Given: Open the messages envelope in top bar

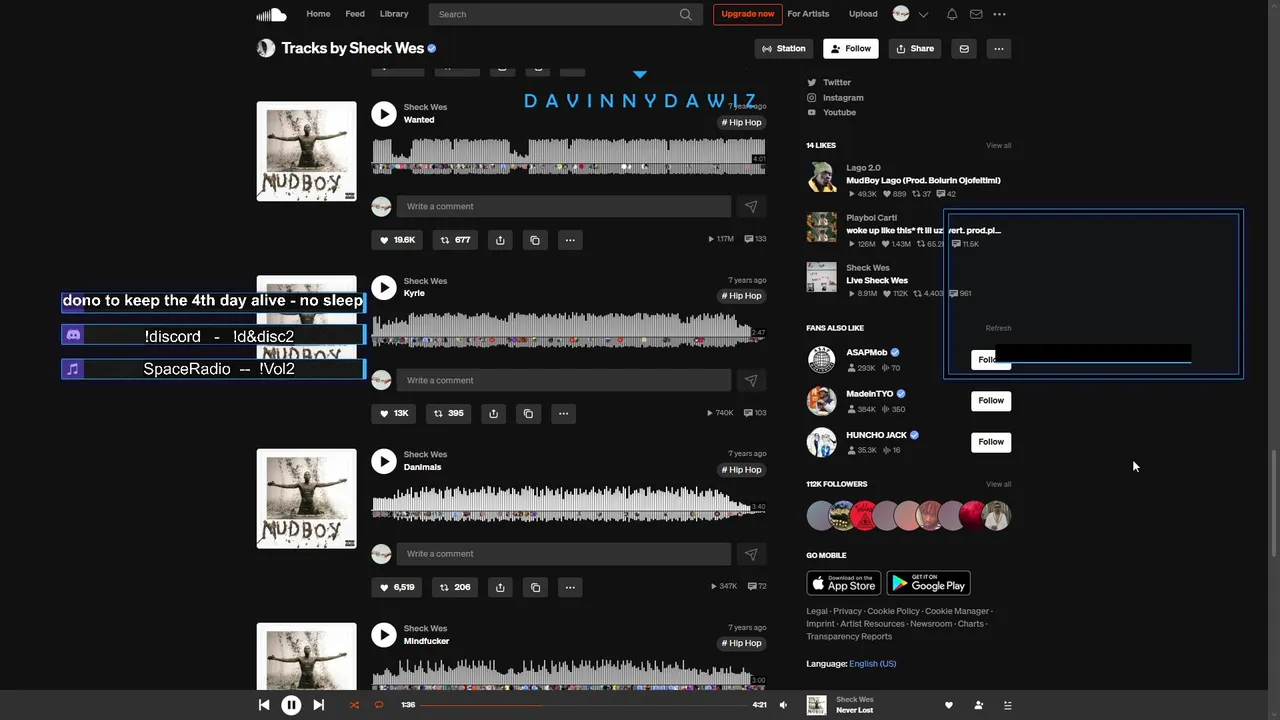Looking at the screenshot, I should pyautogui.click(x=976, y=14).
